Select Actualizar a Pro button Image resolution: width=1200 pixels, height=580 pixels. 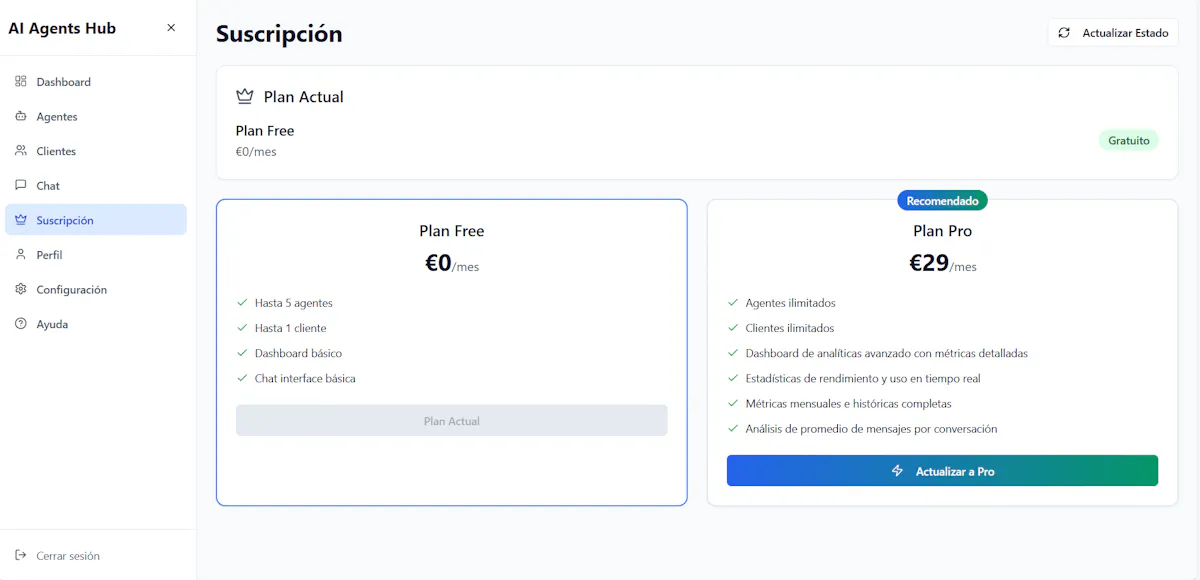942,471
